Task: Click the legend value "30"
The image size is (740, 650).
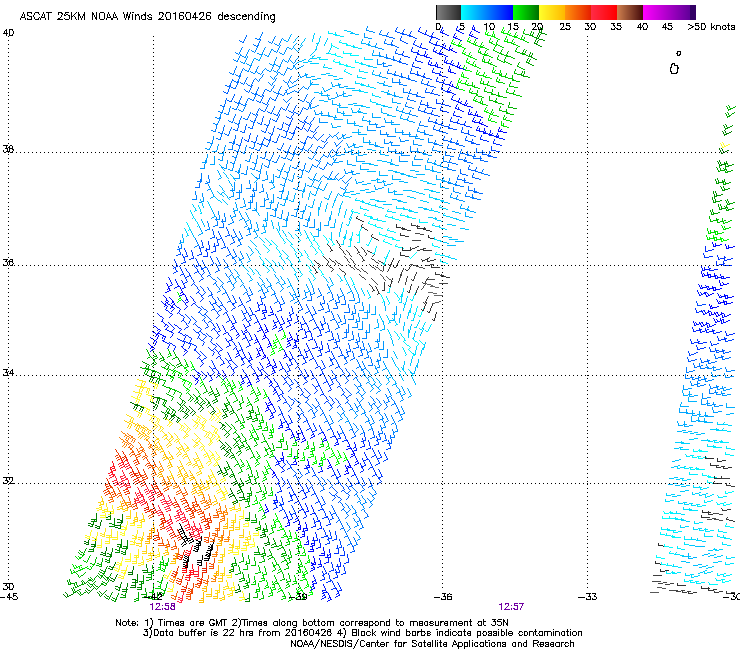Action: tap(590, 27)
